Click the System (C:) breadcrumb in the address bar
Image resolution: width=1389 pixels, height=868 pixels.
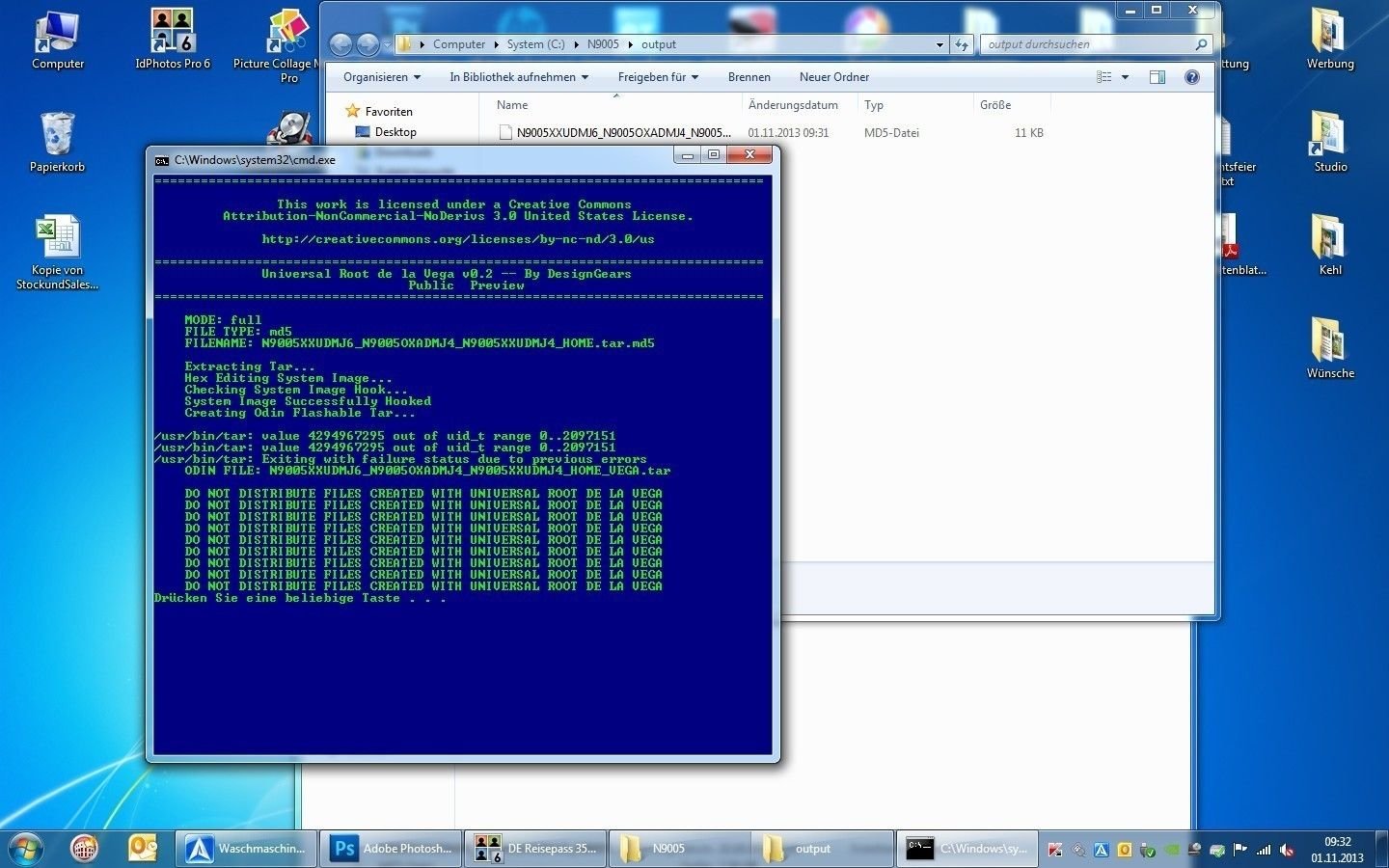[535, 44]
